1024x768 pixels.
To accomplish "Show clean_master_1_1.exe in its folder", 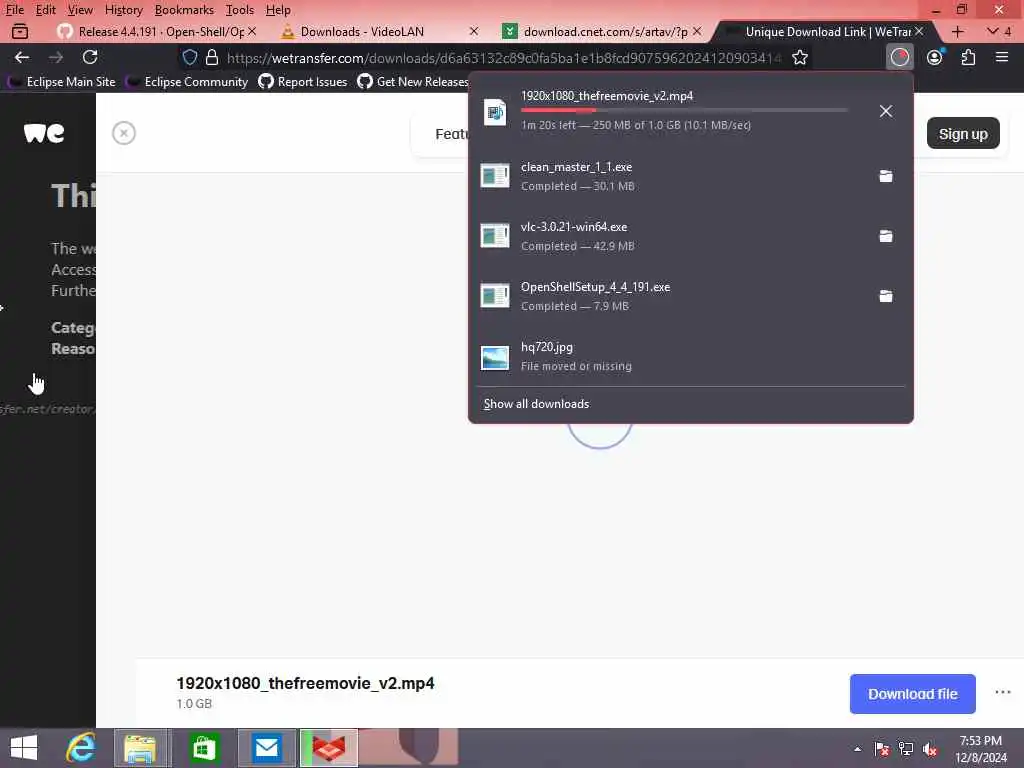I will [886, 176].
